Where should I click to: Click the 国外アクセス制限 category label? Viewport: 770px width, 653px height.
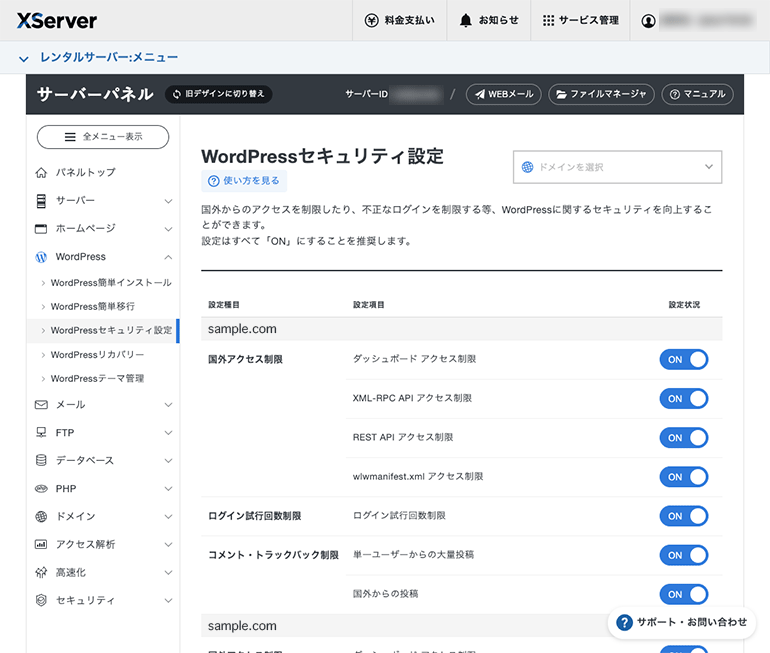(x=246, y=359)
